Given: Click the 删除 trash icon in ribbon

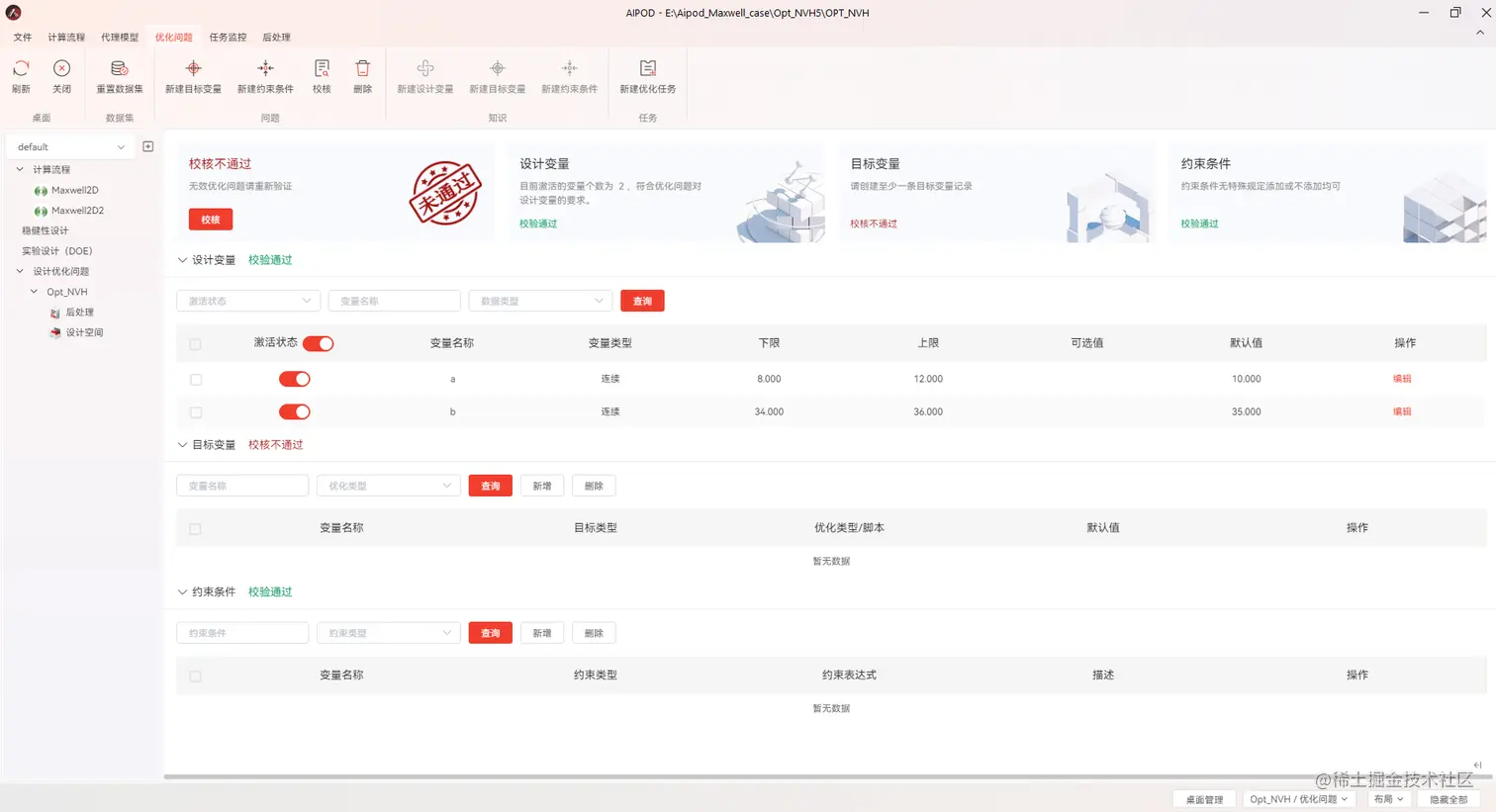Looking at the screenshot, I should pyautogui.click(x=363, y=68).
